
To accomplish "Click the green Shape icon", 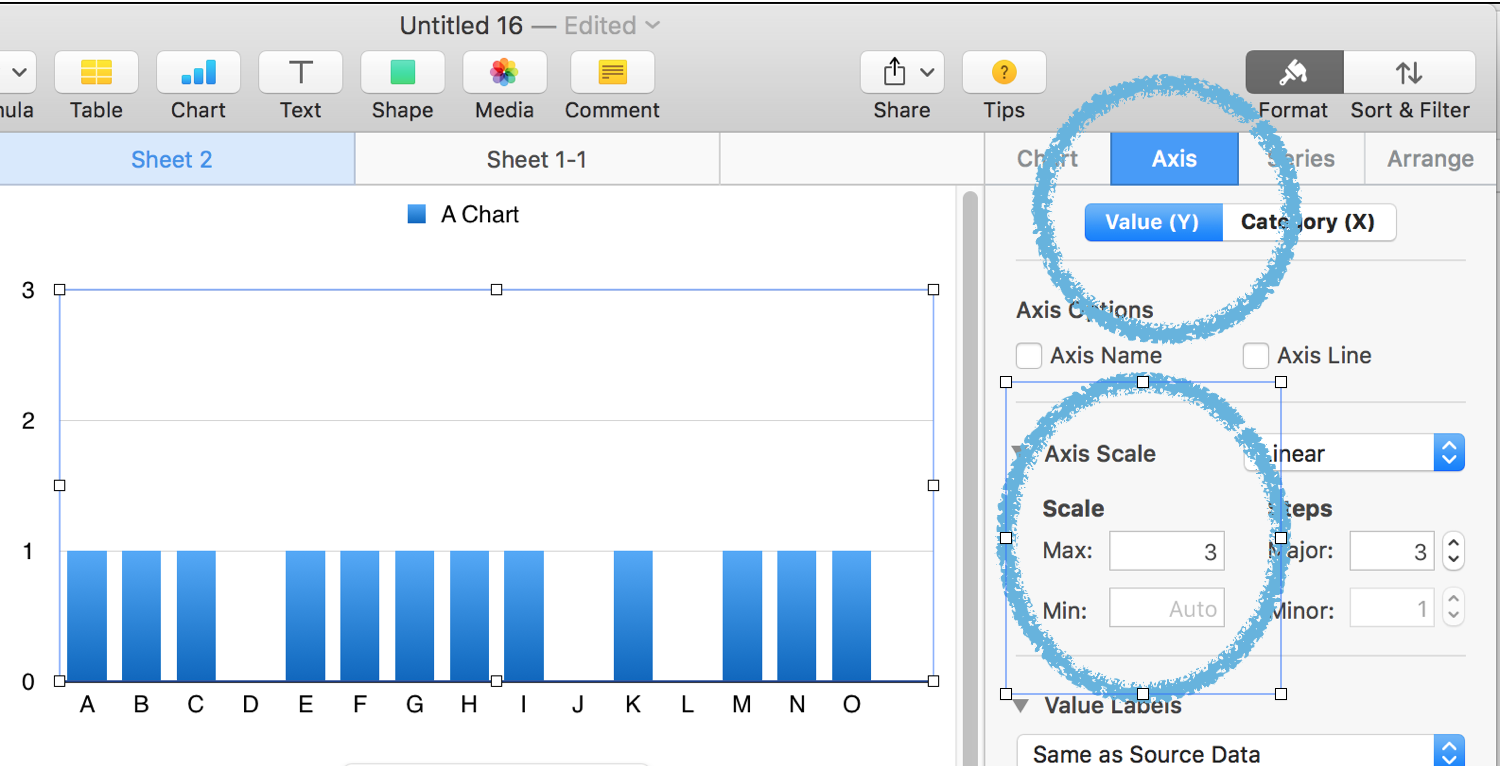I will [x=402, y=73].
